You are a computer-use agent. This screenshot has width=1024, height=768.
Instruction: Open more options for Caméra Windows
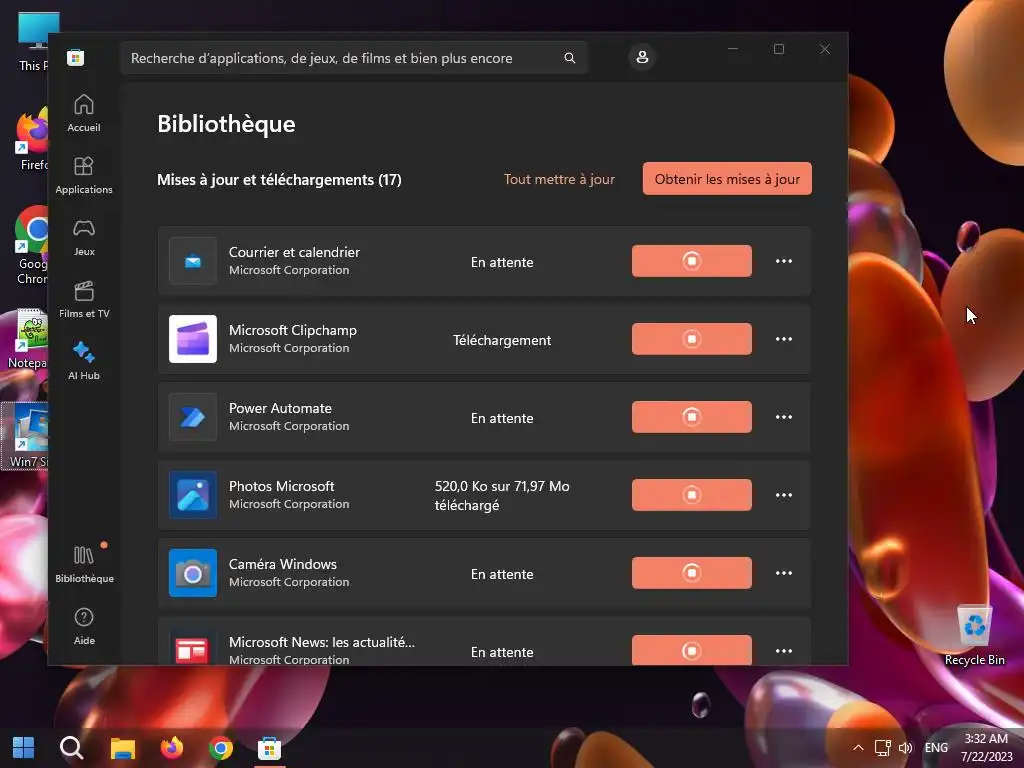click(784, 573)
